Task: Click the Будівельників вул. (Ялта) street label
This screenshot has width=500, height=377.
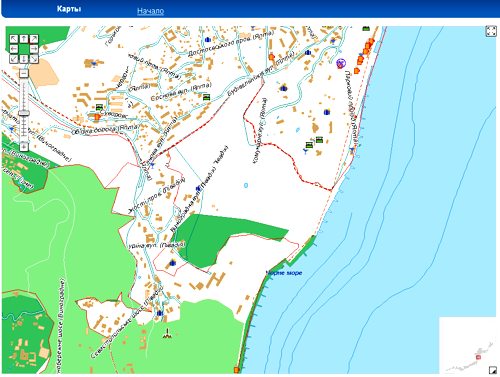Action: click(x=260, y=73)
